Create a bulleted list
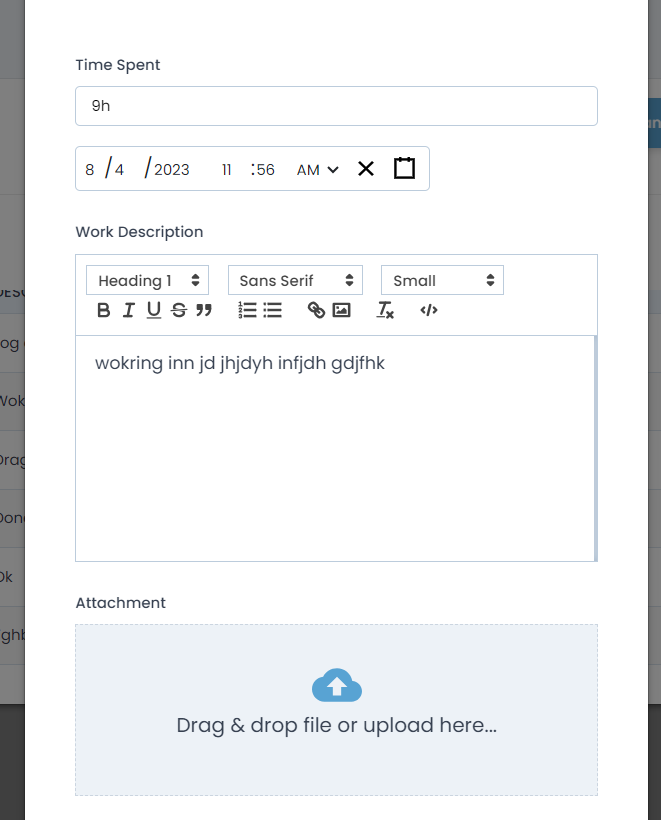Screen dimensions: 661x820 tap(273, 311)
